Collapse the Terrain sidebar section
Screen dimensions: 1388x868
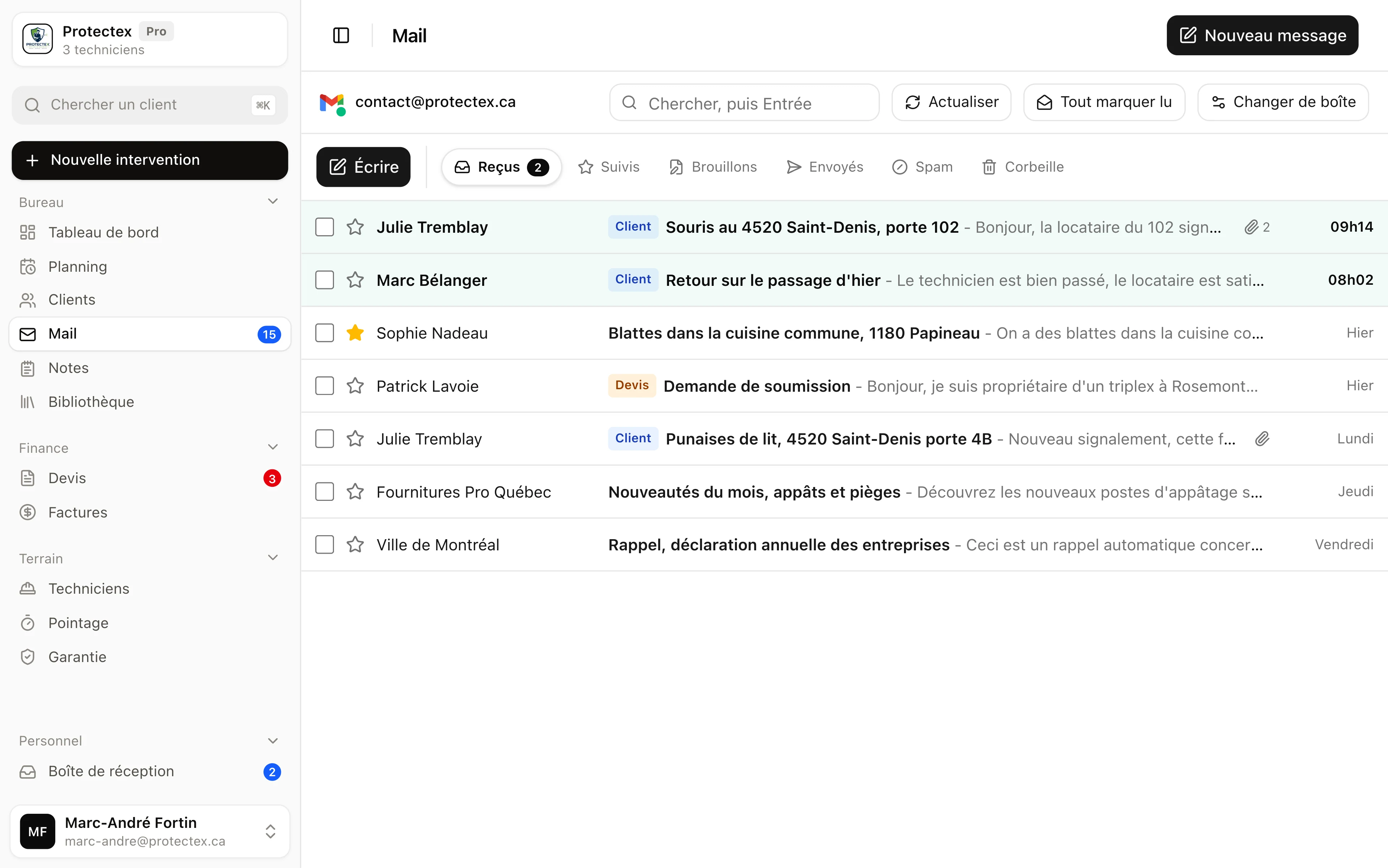pyautogui.click(x=273, y=558)
